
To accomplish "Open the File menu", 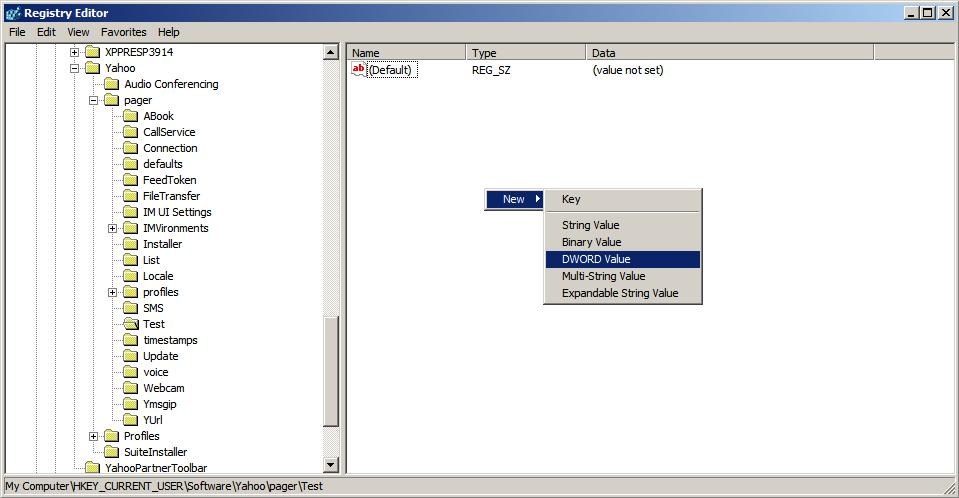I will [x=17, y=32].
